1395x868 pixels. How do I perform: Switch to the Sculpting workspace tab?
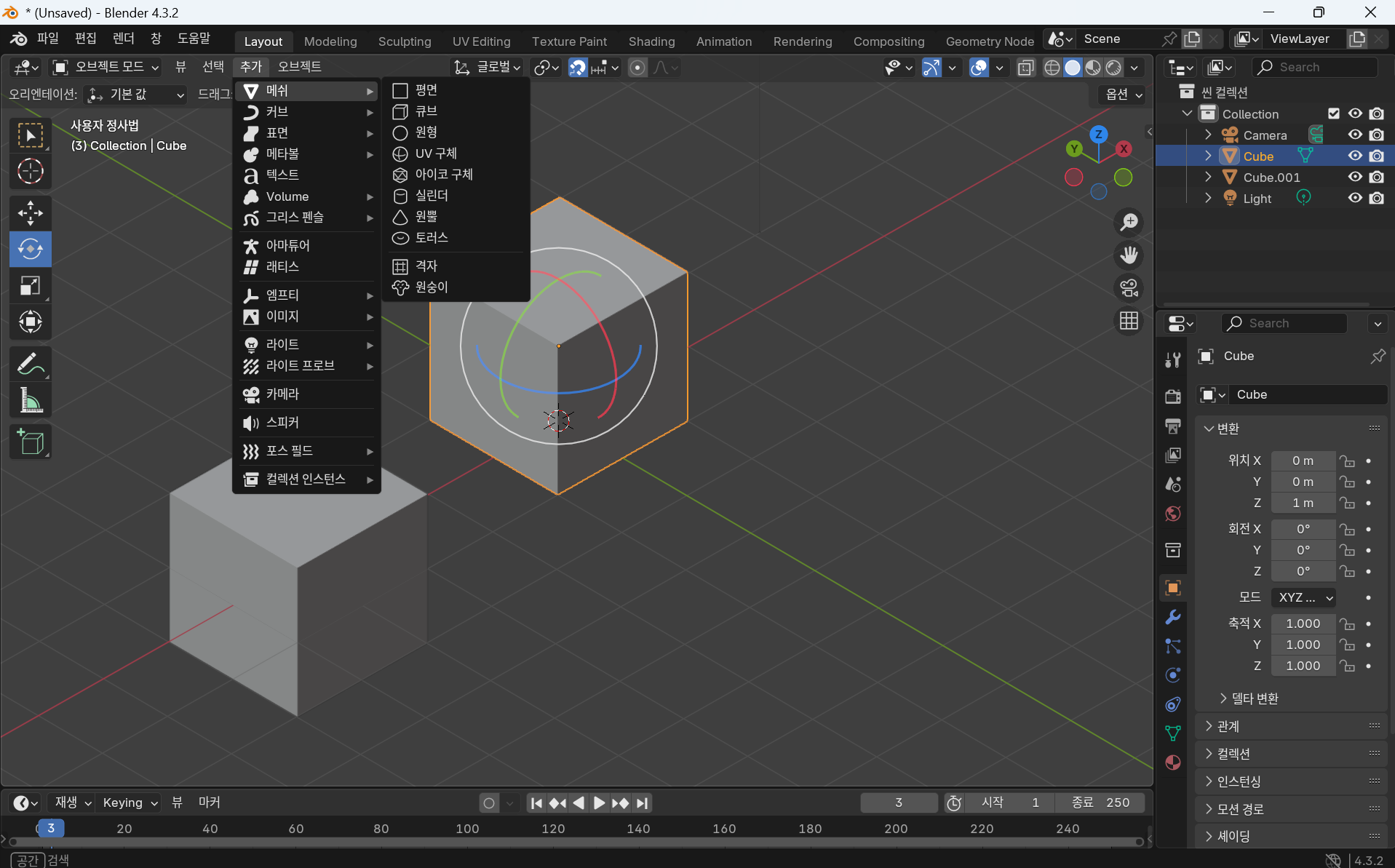405,41
